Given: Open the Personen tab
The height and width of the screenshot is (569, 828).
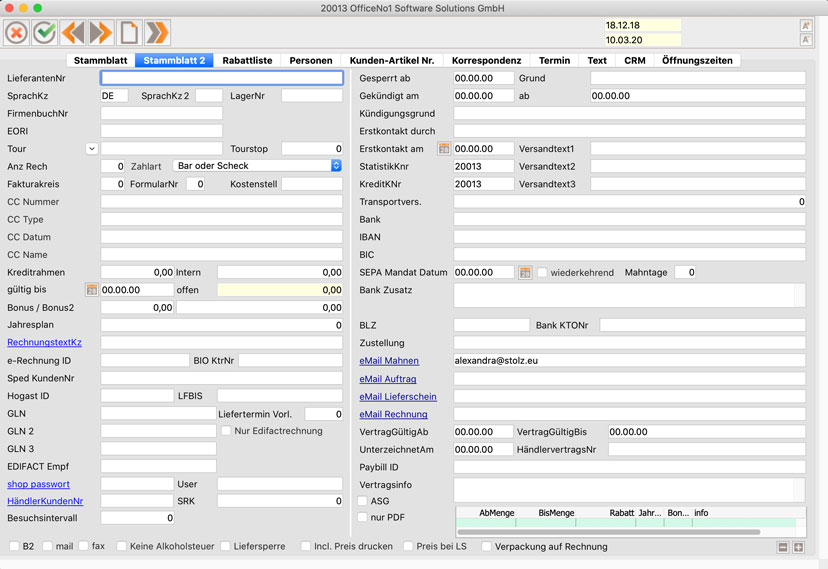Looking at the screenshot, I should point(311,60).
